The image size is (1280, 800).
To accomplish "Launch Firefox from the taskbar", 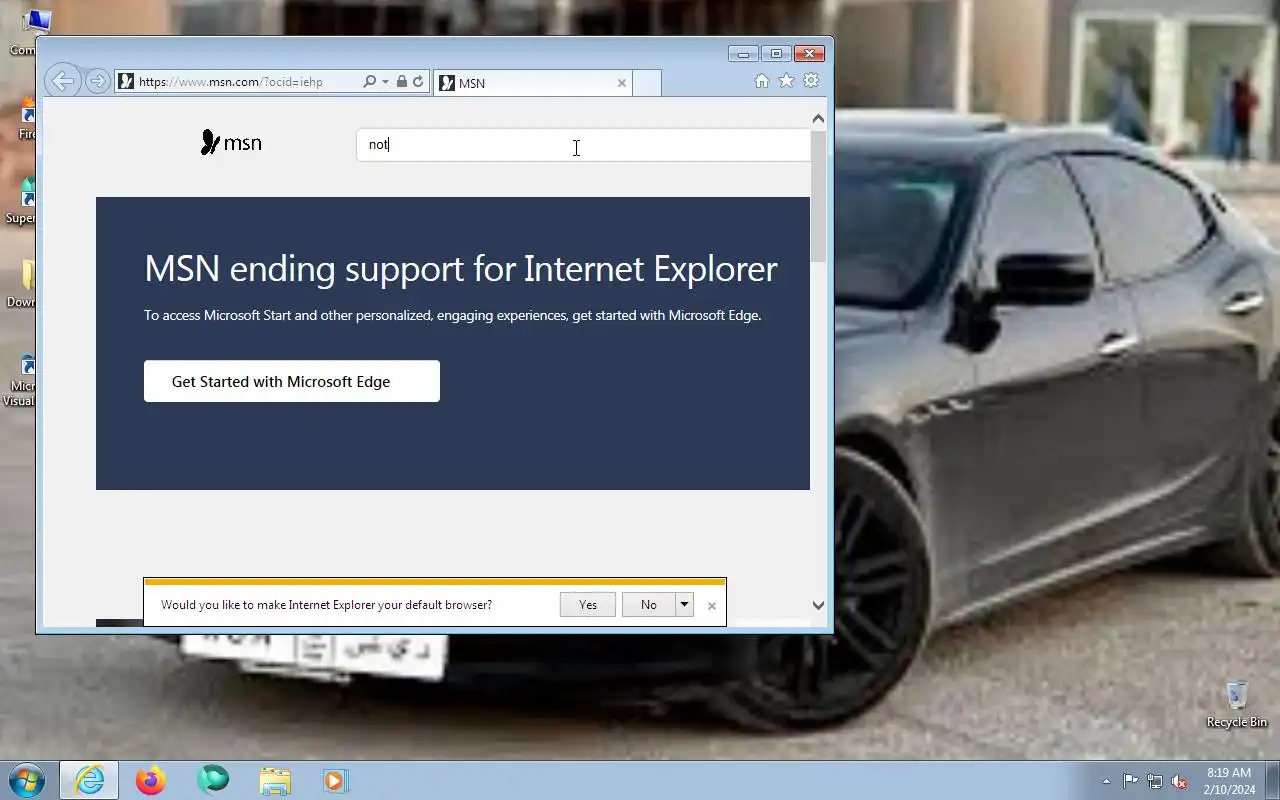I will coord(151,780).
